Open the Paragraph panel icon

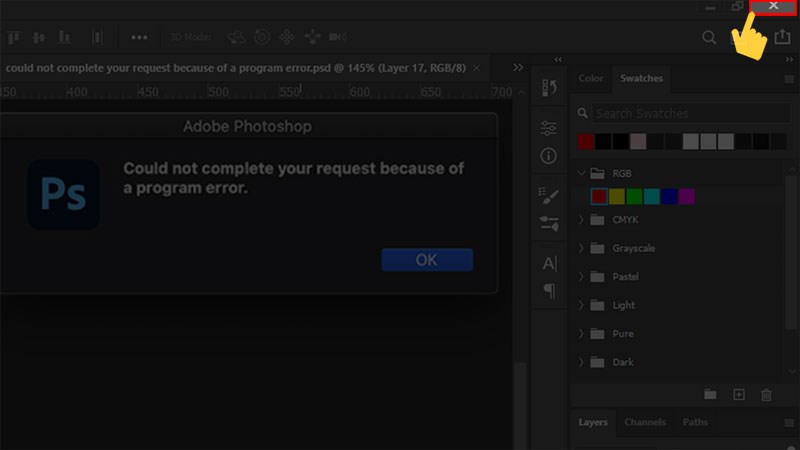[x=549, y=291]
